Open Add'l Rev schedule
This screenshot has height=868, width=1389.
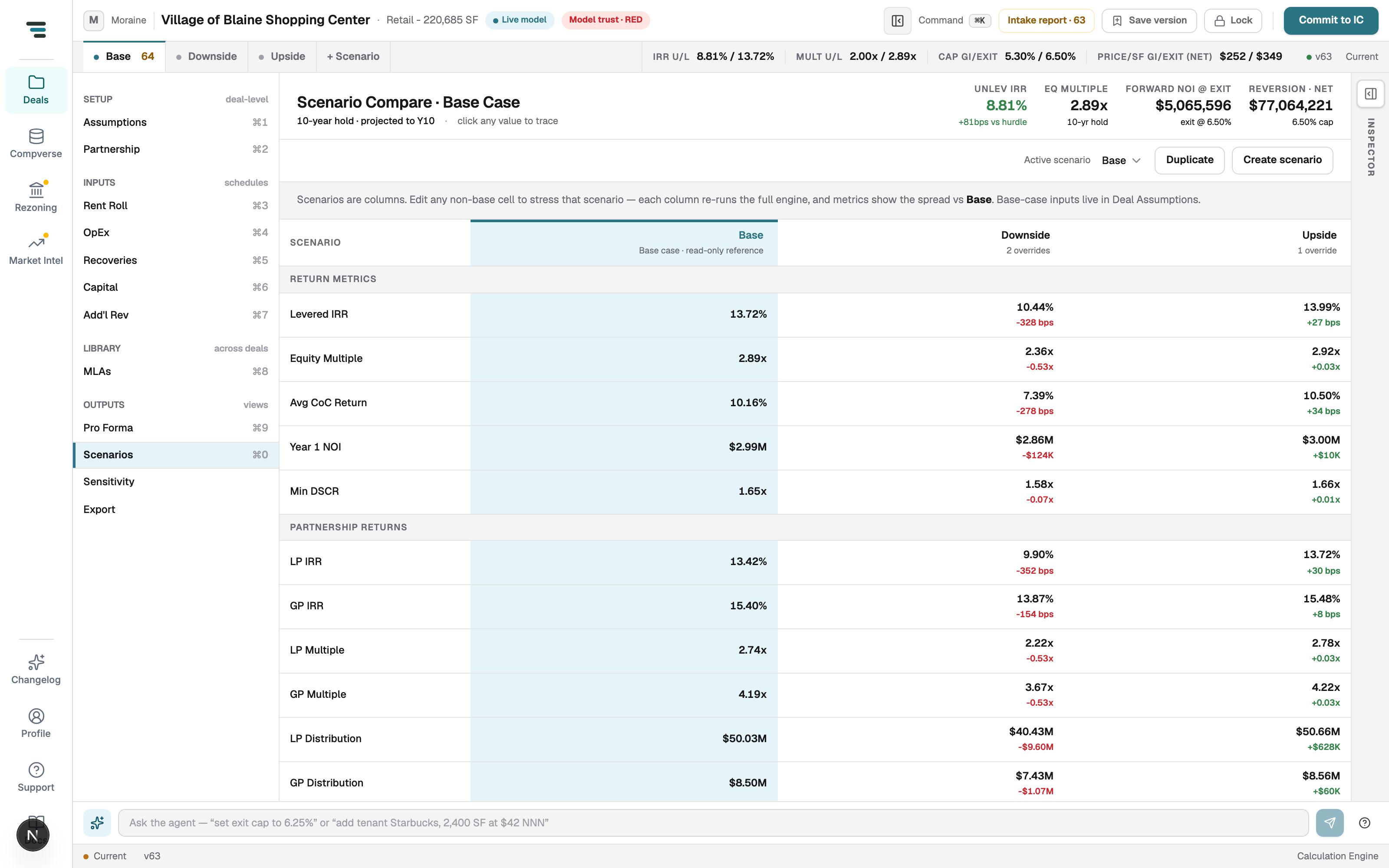pos(176,315)
